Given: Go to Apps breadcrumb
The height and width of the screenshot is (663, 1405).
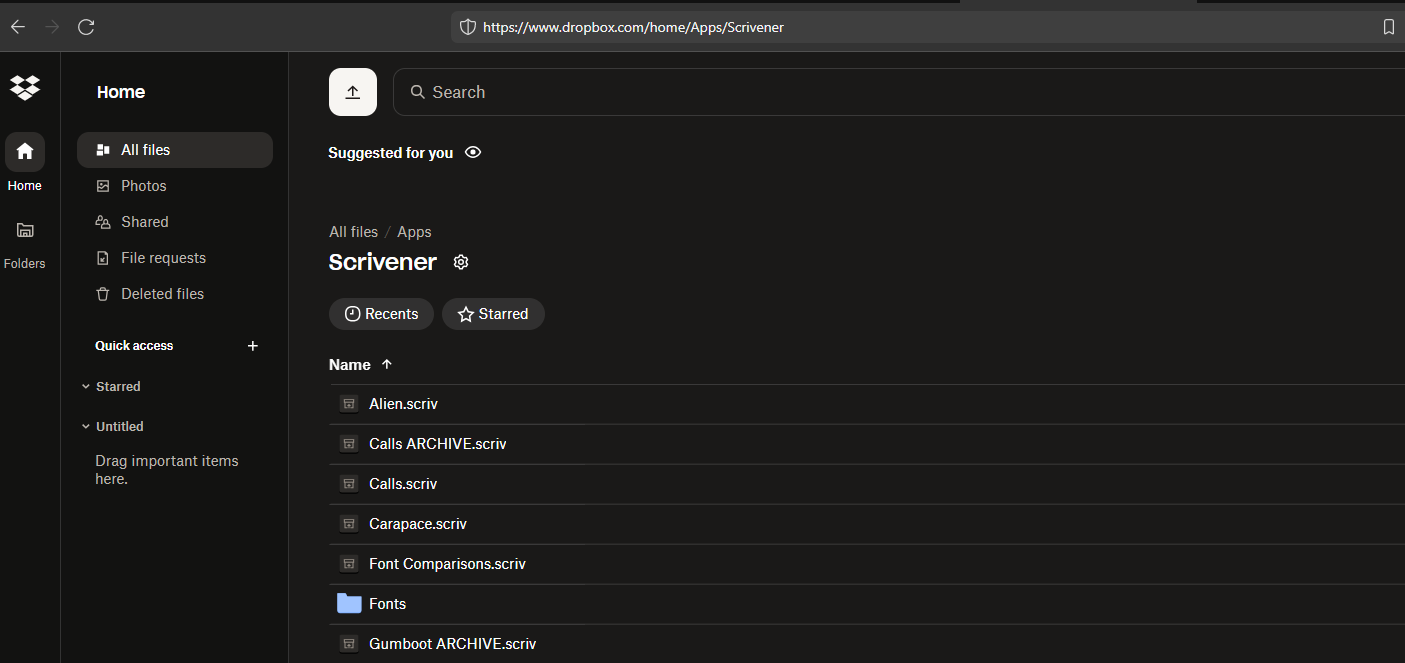Looking at the screenshot, I should point(414,232).
